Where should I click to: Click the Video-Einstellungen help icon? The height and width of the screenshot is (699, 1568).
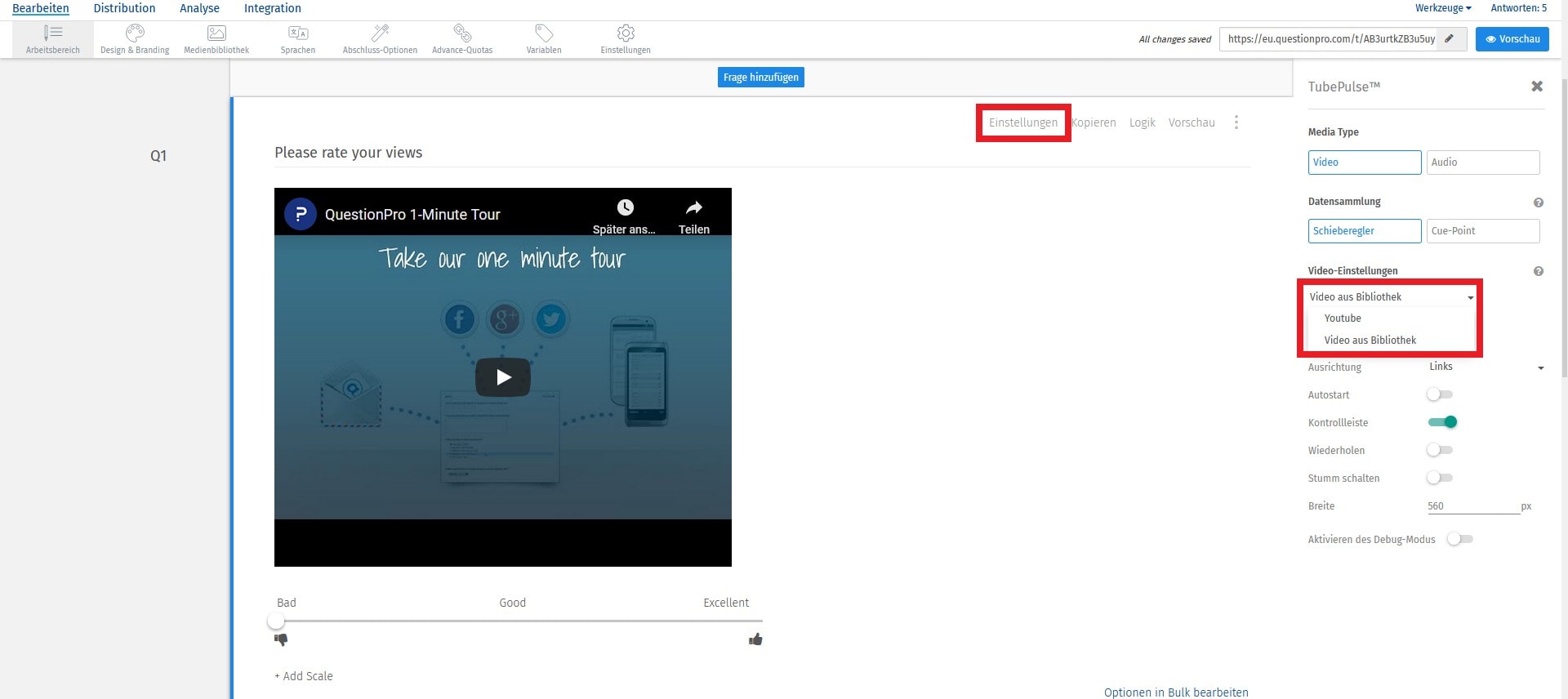[1538, 271]
